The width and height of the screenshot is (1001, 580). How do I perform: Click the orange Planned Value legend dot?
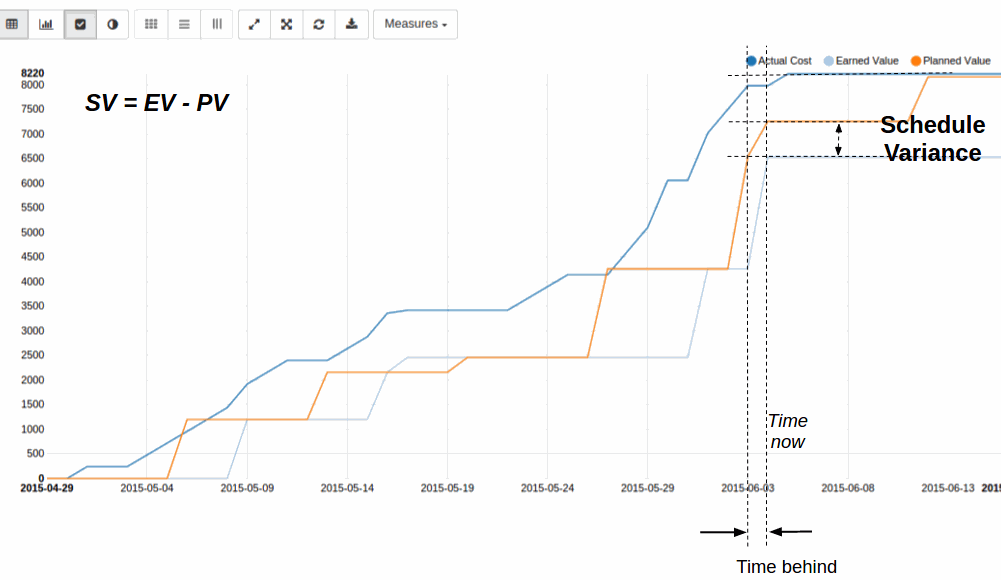[915, 61]
